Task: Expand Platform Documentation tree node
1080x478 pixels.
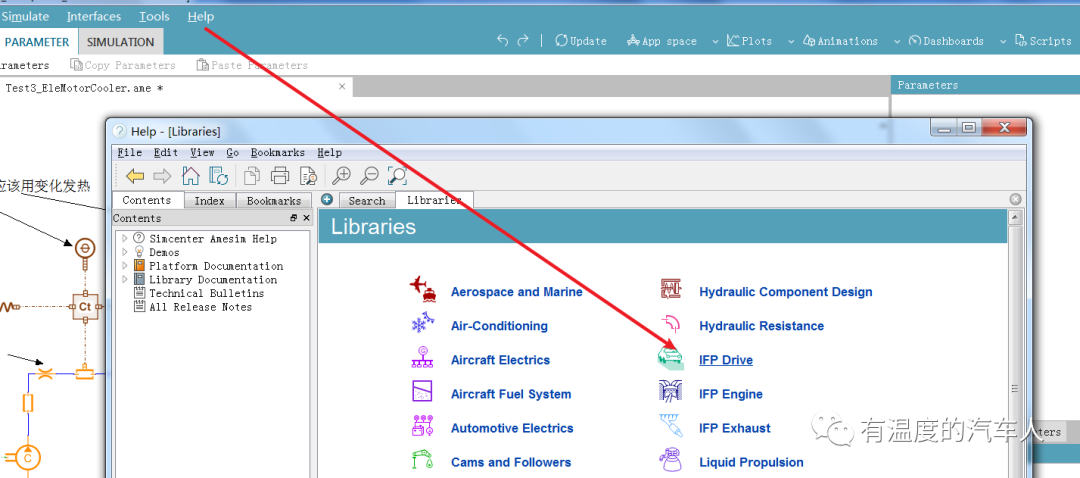Action: point(125,266)
